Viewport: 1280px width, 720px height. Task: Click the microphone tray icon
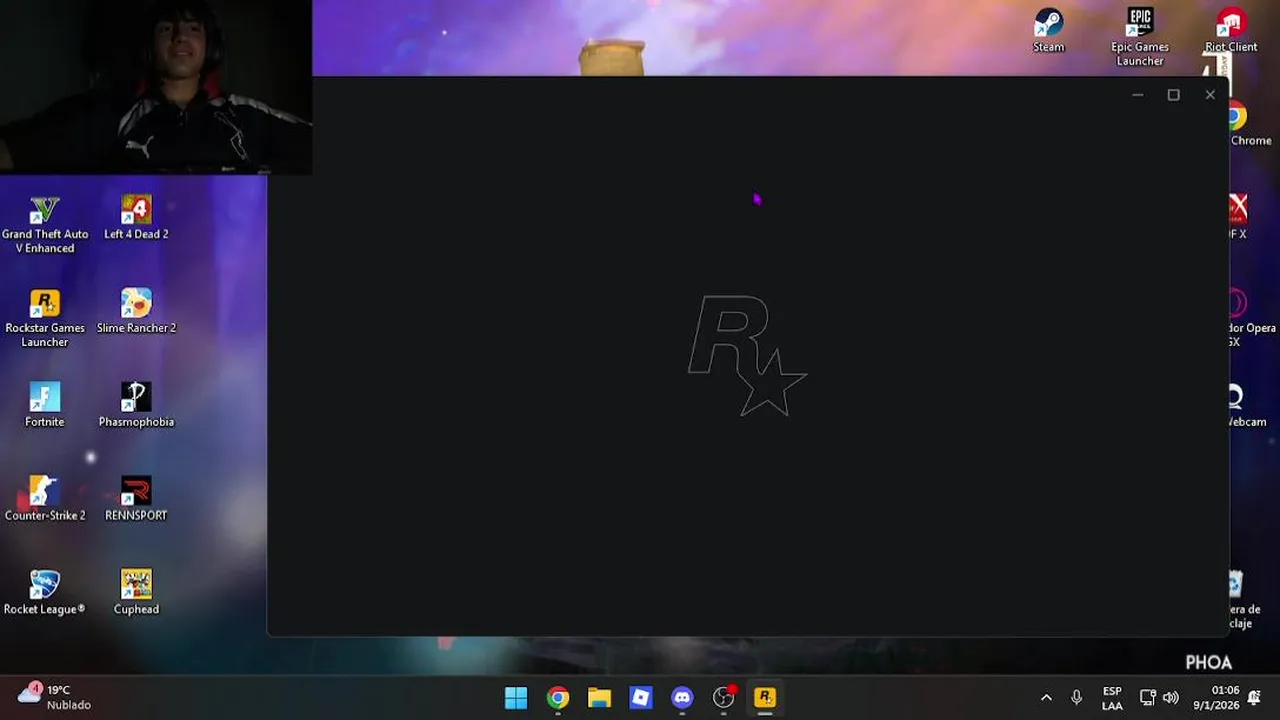[x=1076, y=698]
